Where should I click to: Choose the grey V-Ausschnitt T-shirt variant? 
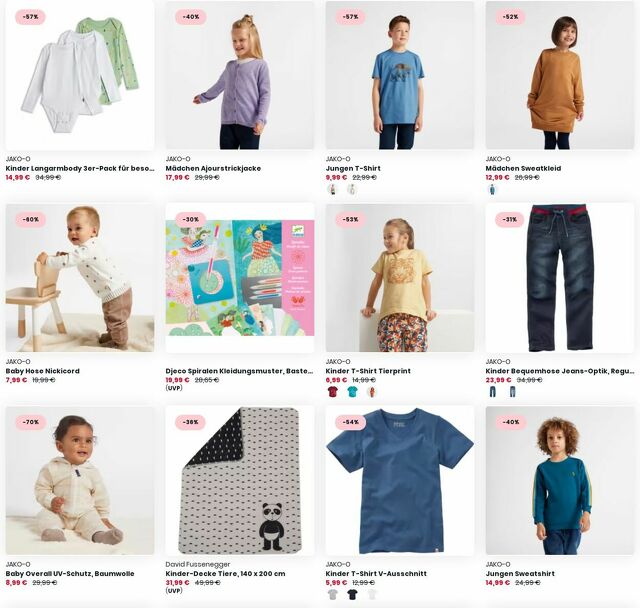coord(333,595)
